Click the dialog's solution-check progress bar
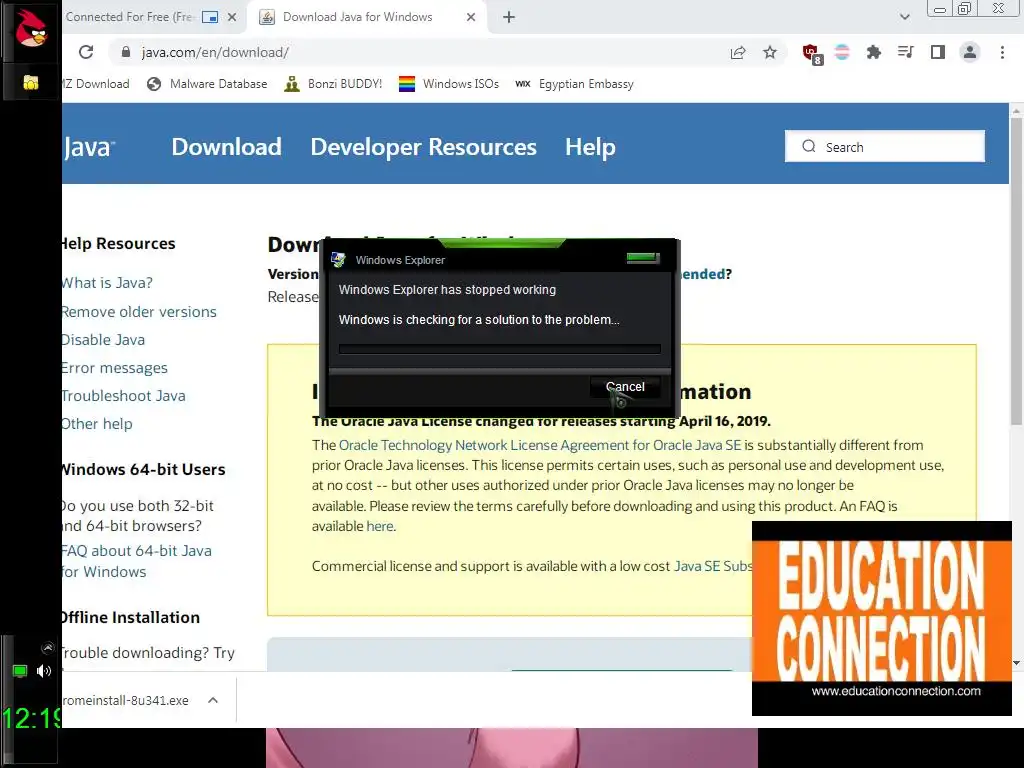 pyautogui.click(x=500, y=349)
